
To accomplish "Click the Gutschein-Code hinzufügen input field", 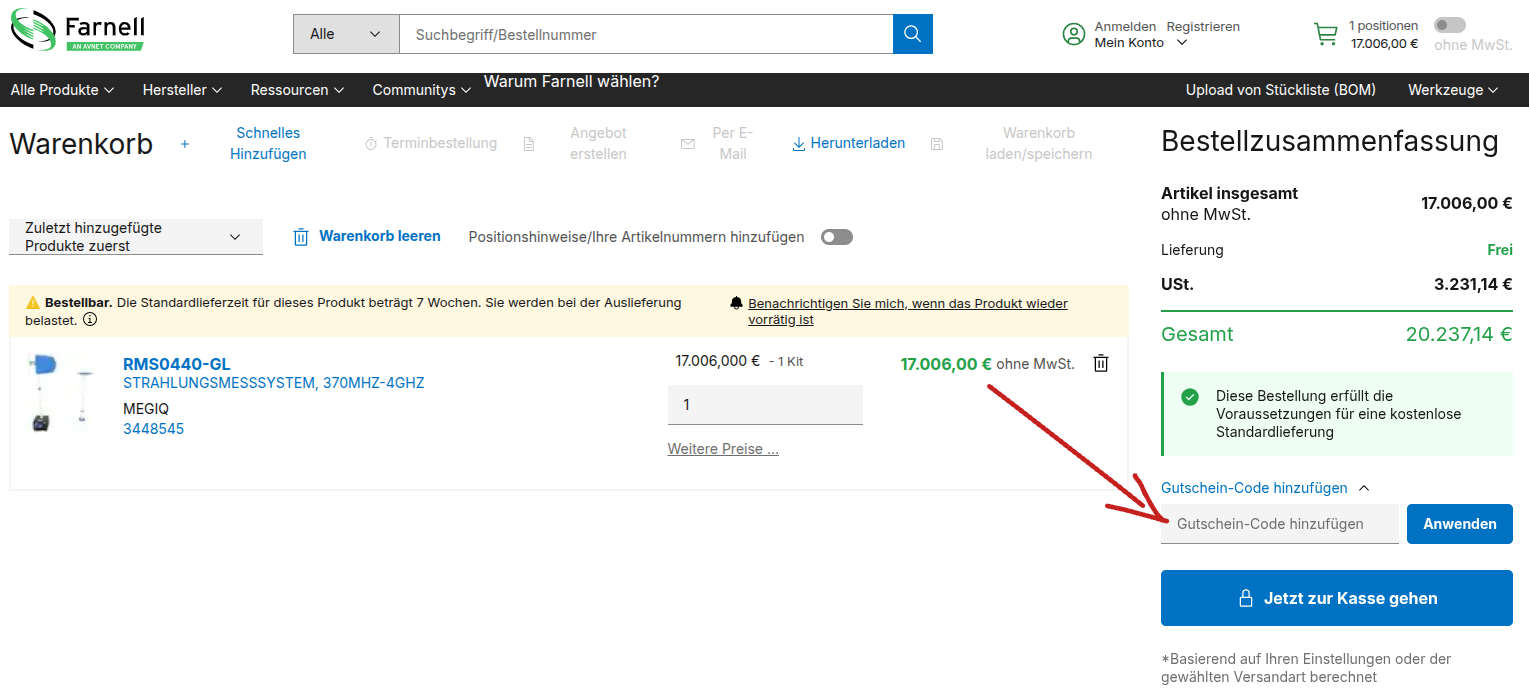I will pos(1280,524).
